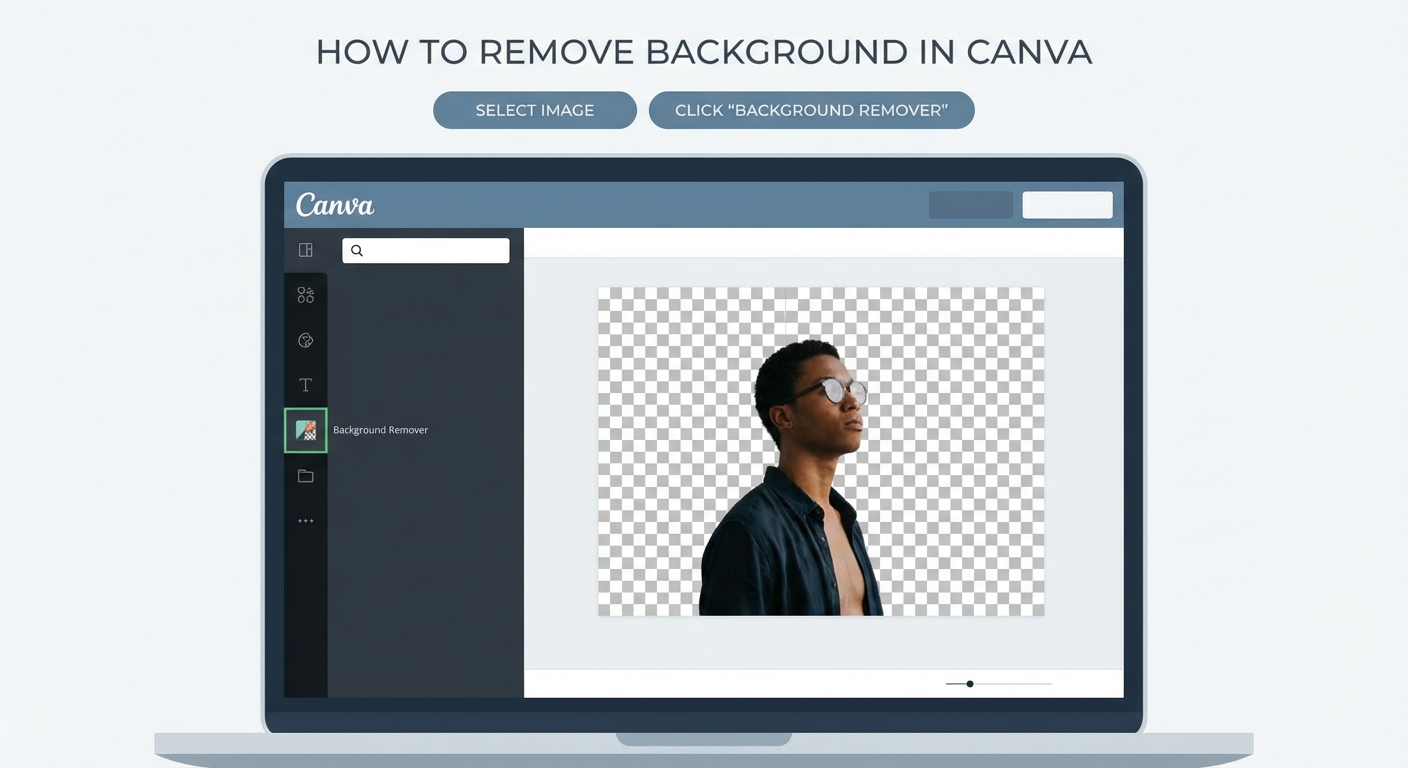This screenshot has height=768, width=1408.
Task: Open the Elements shapes sidebar icon
Action: [306, 295]
